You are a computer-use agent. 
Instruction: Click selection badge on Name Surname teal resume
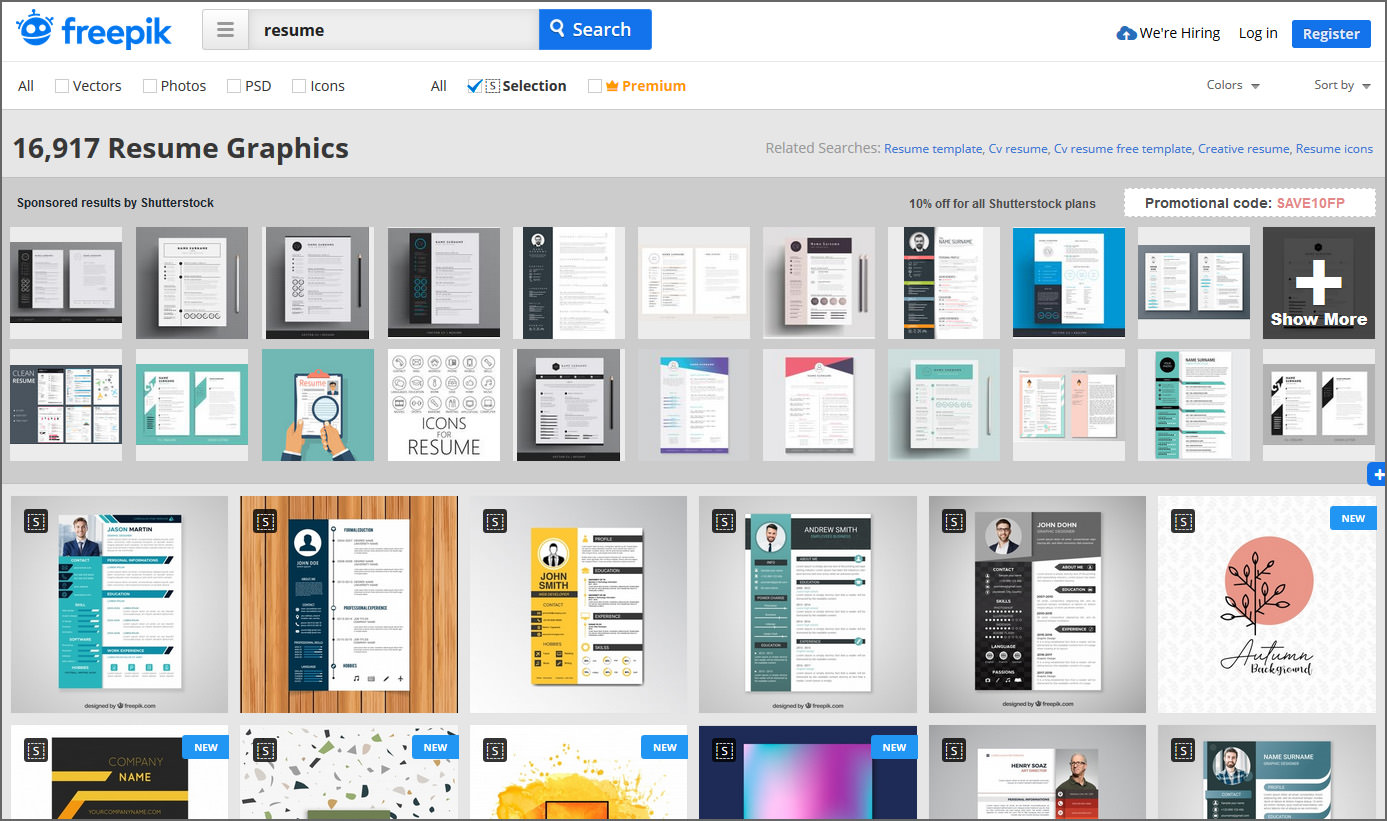click(1183, 750)
